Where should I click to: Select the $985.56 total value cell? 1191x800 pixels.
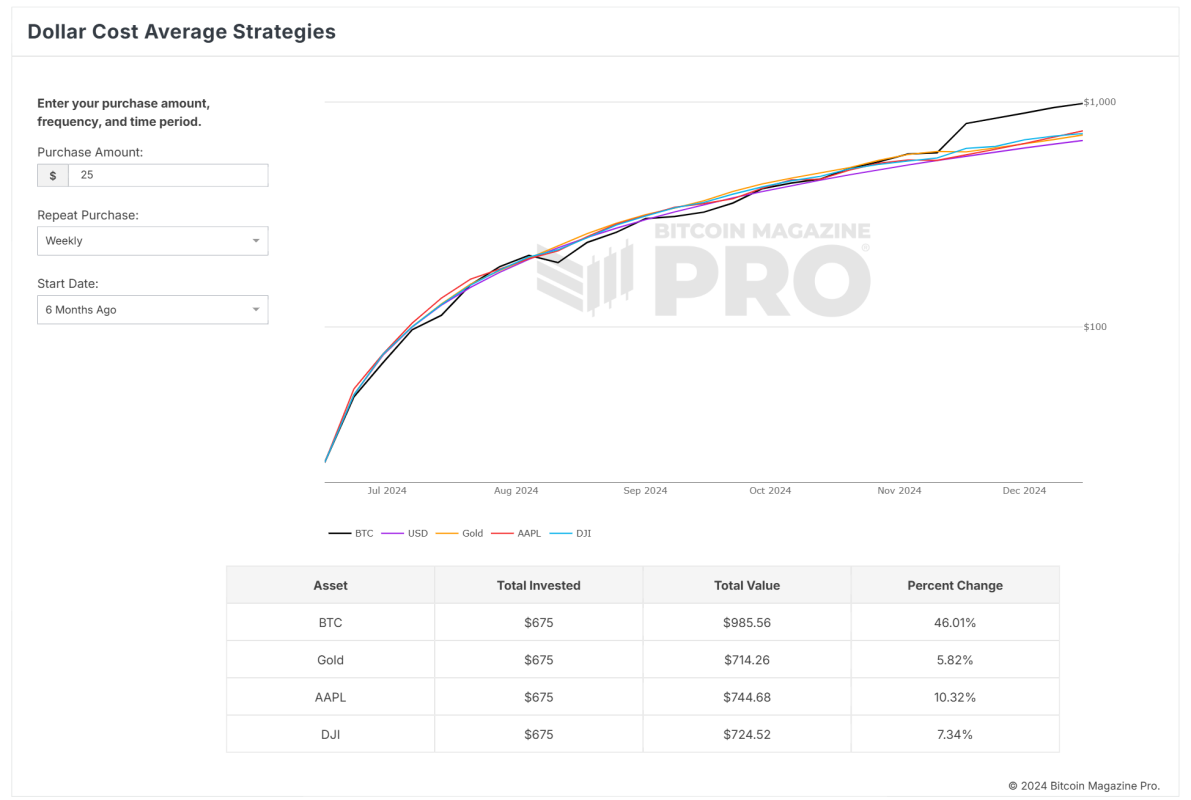746,622
